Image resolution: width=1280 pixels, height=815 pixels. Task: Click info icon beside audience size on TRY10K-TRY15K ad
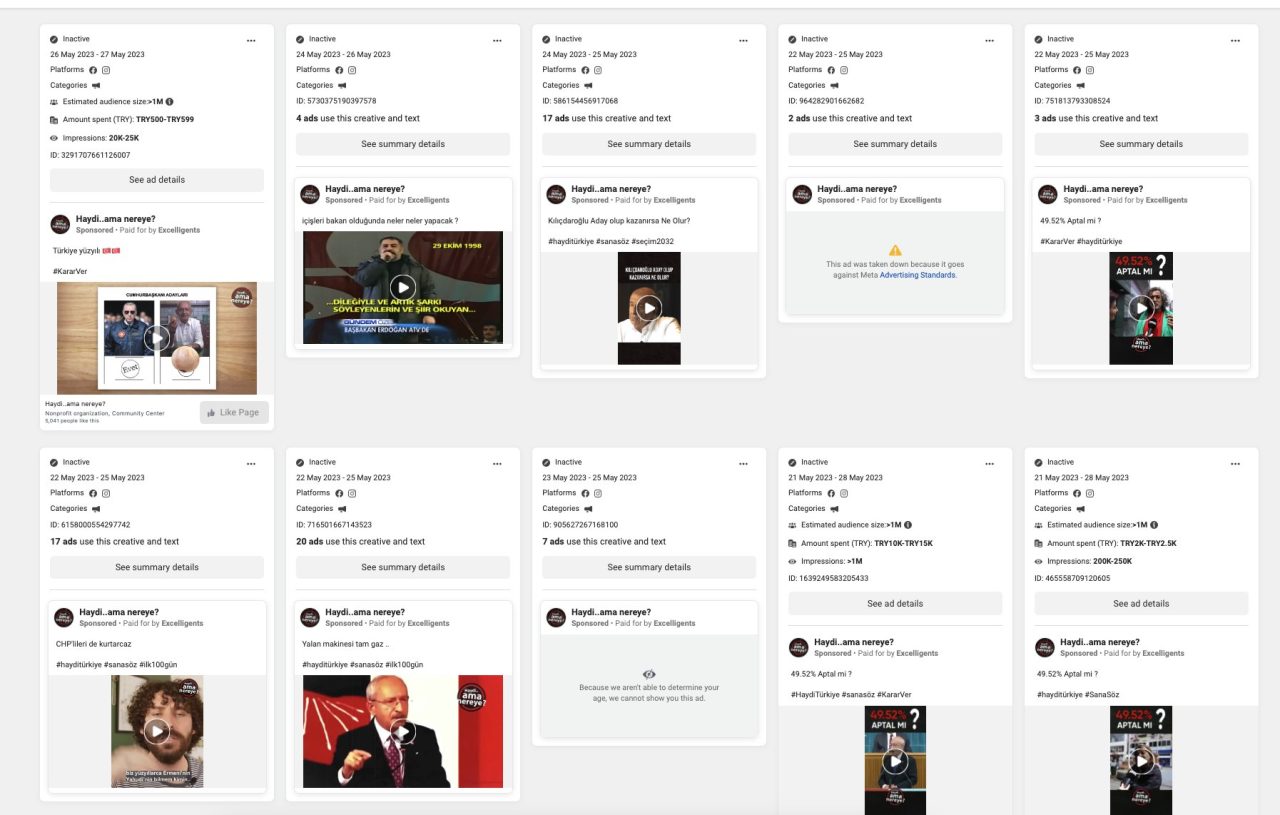pyautogui.click(x=907, y=525)
